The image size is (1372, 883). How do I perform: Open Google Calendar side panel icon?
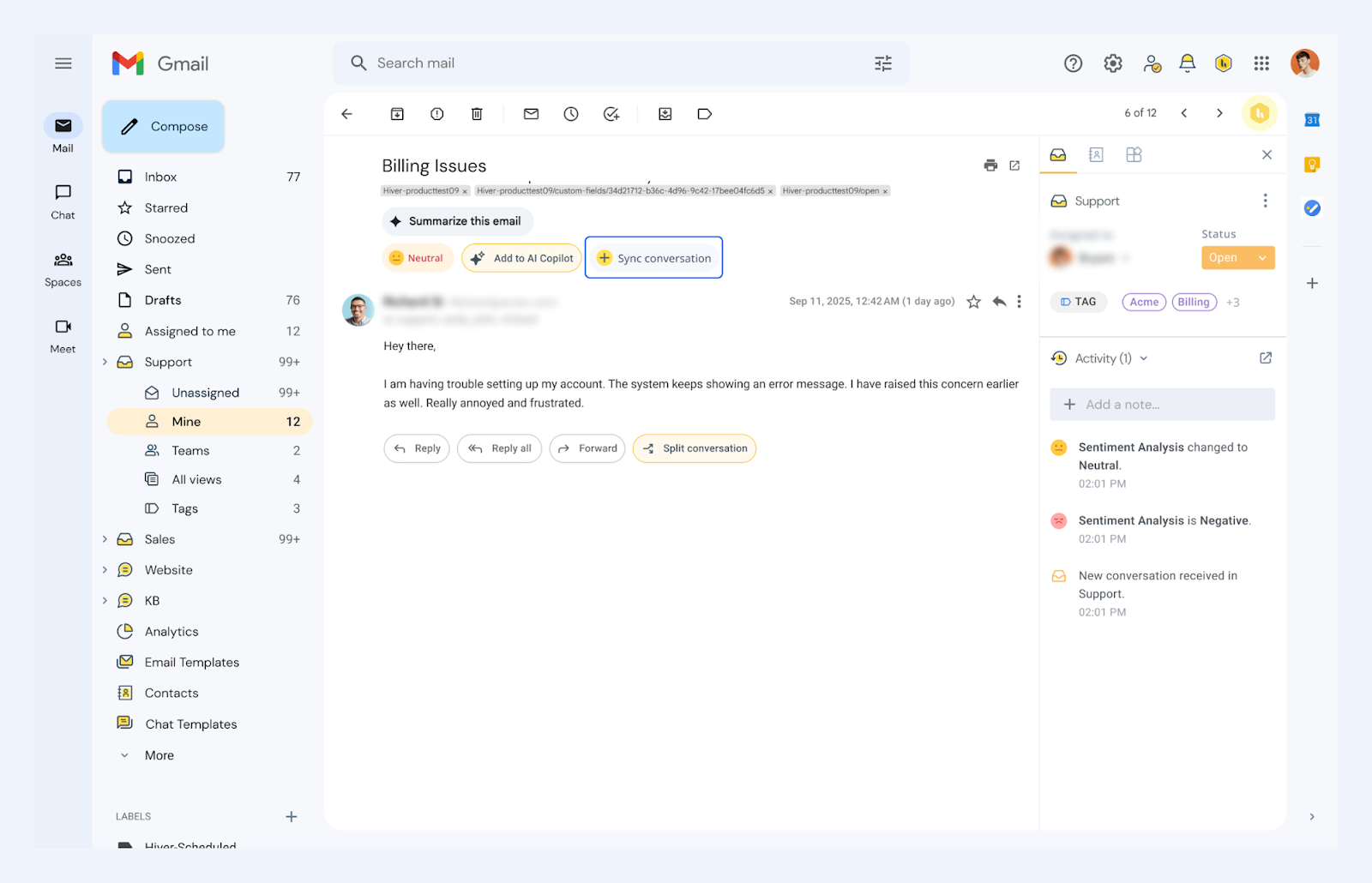1312,120
